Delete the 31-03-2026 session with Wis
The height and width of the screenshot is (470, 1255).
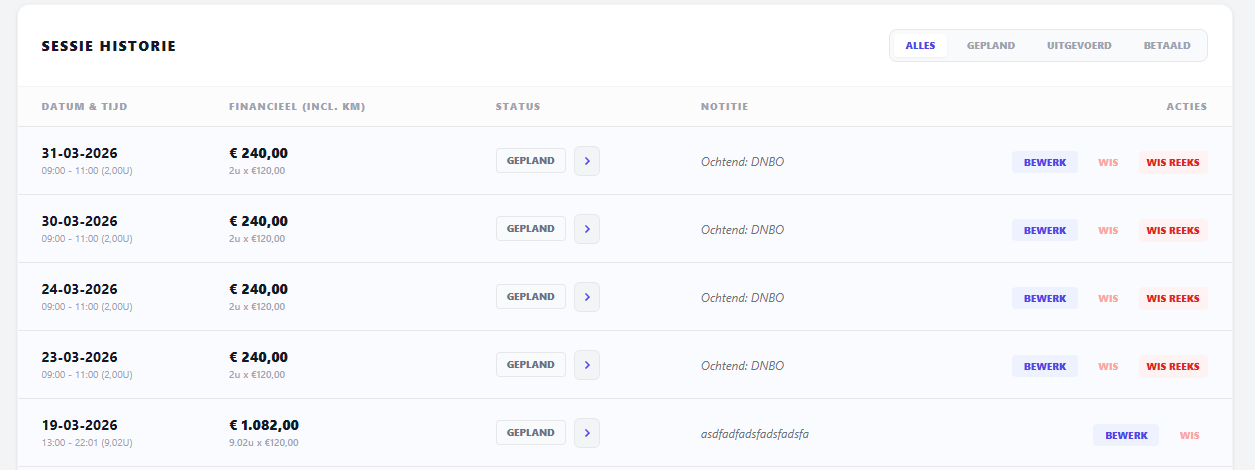[1108, 162]
